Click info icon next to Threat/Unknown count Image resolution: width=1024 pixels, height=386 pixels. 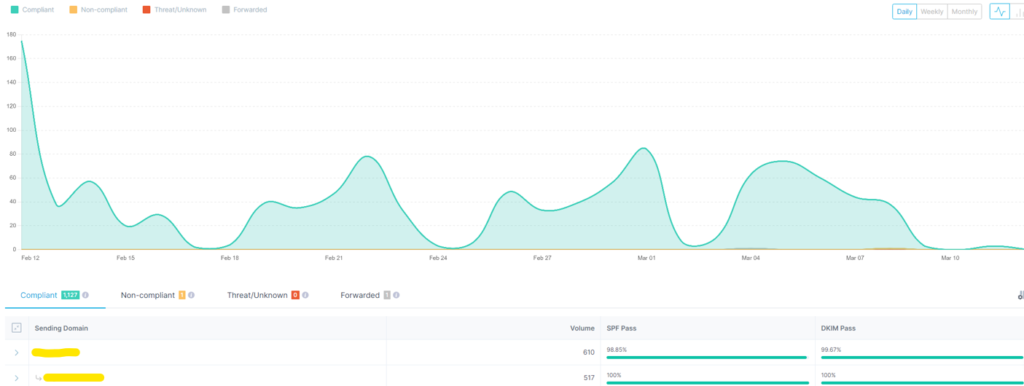click(x=305, y=295)
